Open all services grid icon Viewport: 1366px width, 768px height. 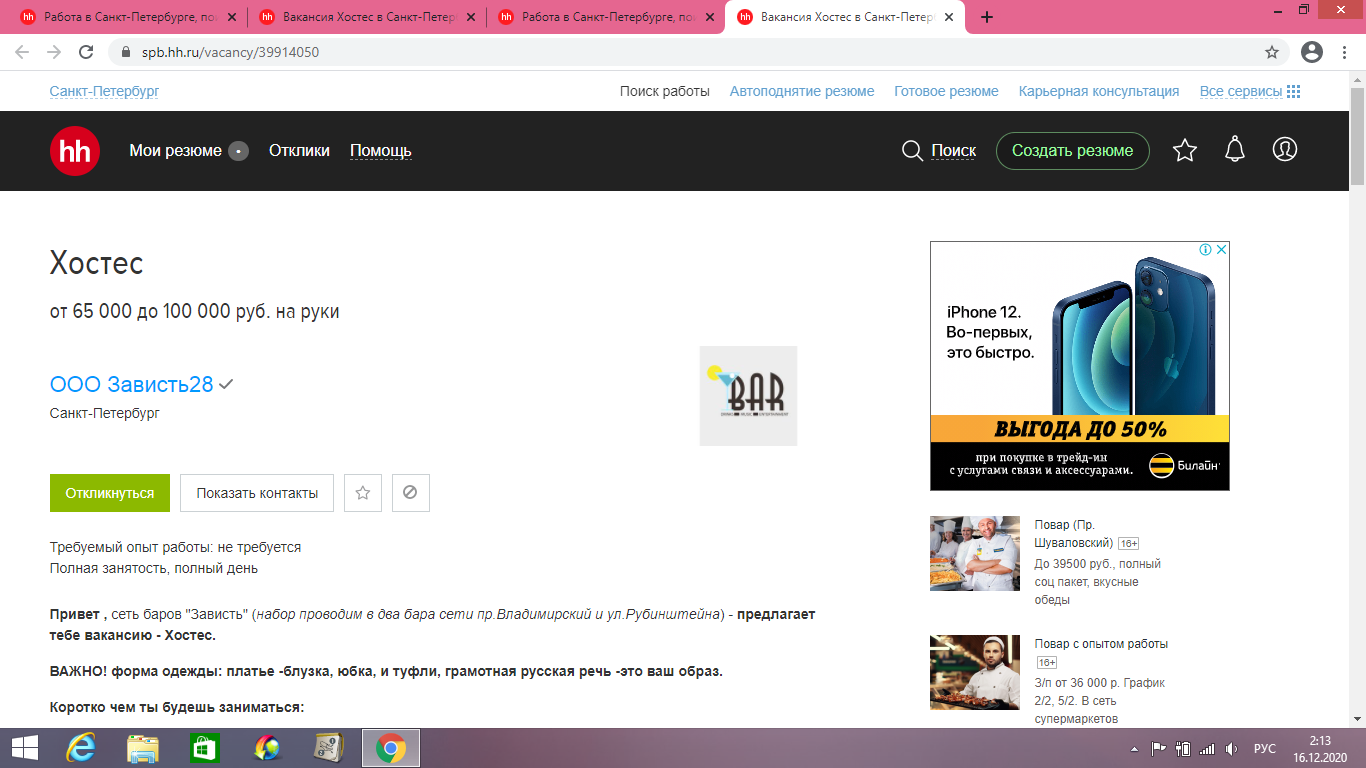(1294, 91)
